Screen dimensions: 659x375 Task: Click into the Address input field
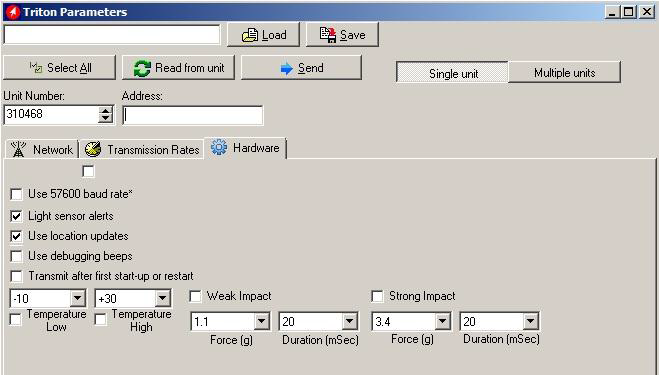(x=193, y=115)
